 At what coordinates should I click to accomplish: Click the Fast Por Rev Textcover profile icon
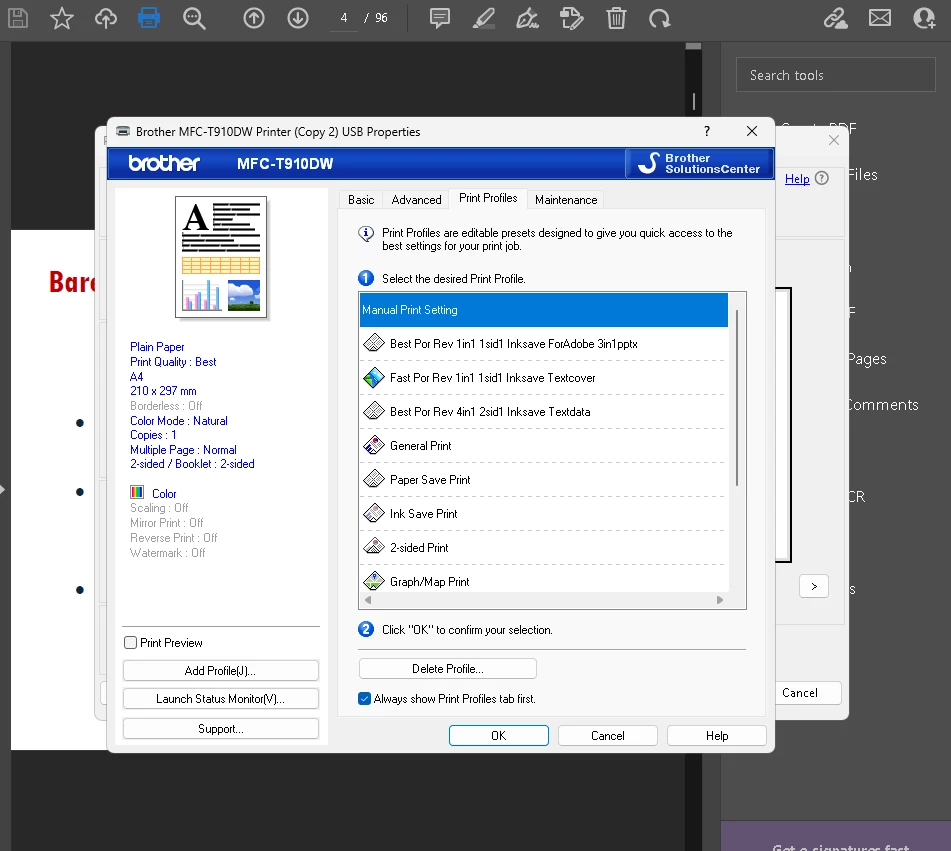tap(374, 377)
